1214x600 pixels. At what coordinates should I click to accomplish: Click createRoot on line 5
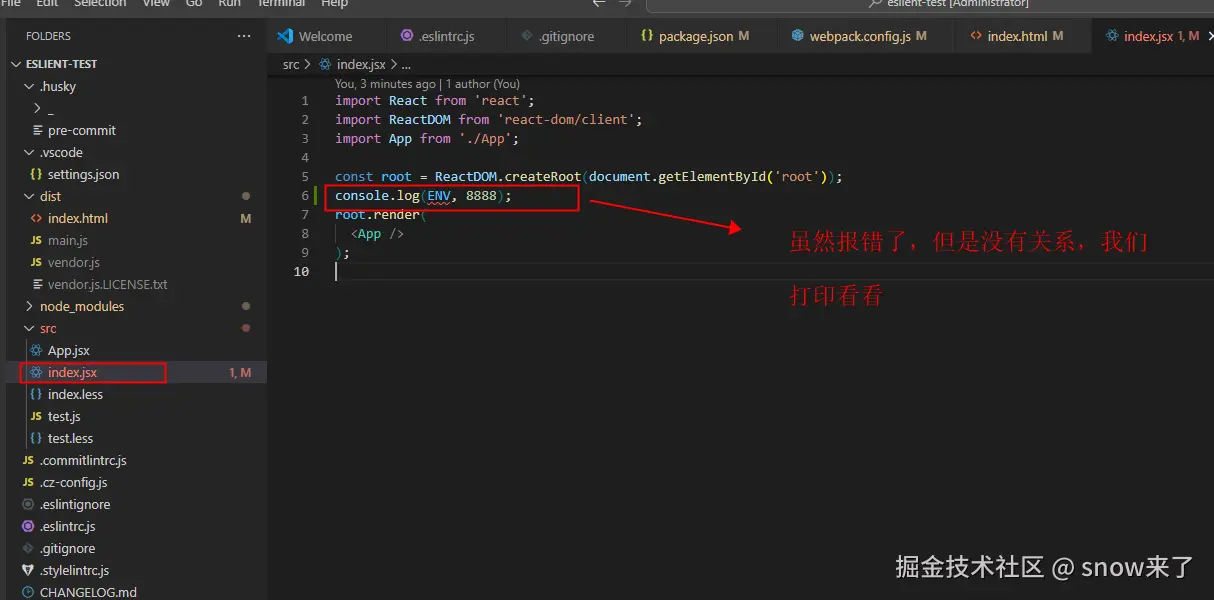coord(542,177)
